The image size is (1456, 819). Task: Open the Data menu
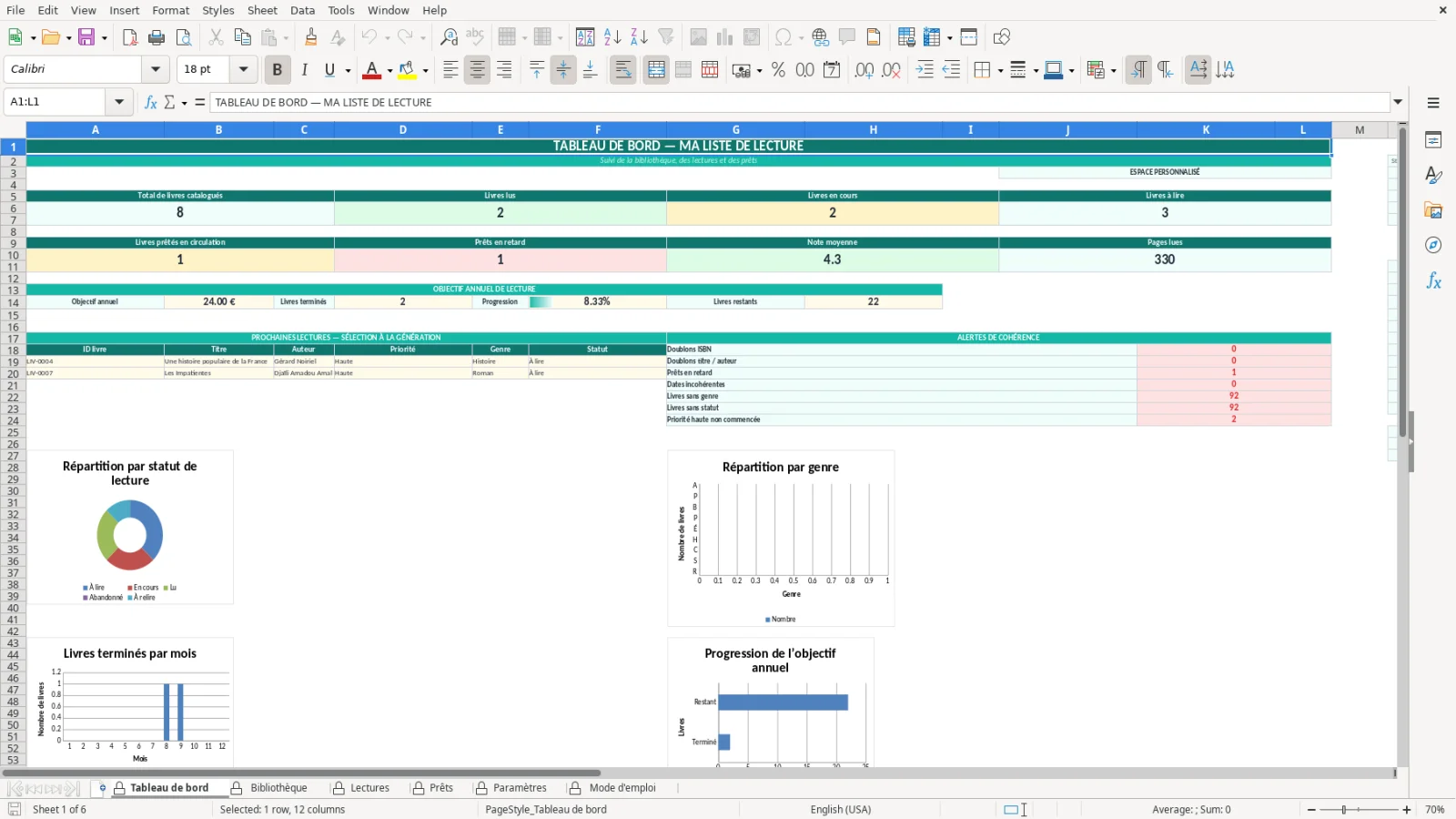pos(302,10)
